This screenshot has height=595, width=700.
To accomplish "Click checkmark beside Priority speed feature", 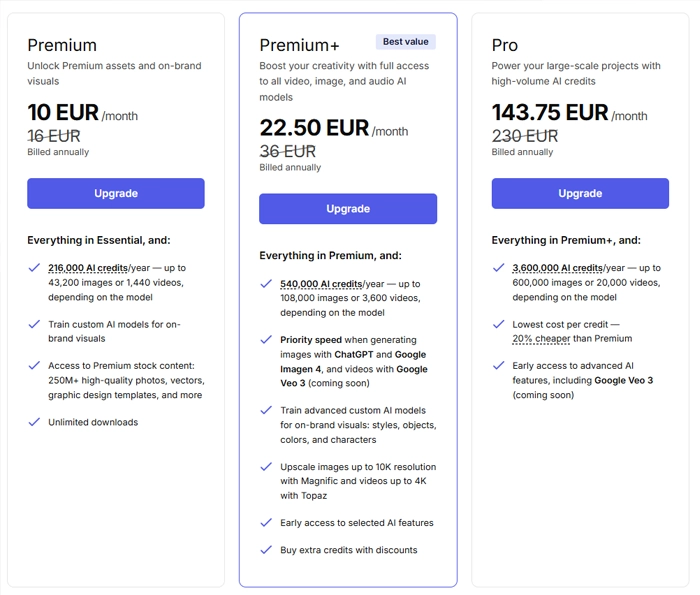I will point(266,339).
